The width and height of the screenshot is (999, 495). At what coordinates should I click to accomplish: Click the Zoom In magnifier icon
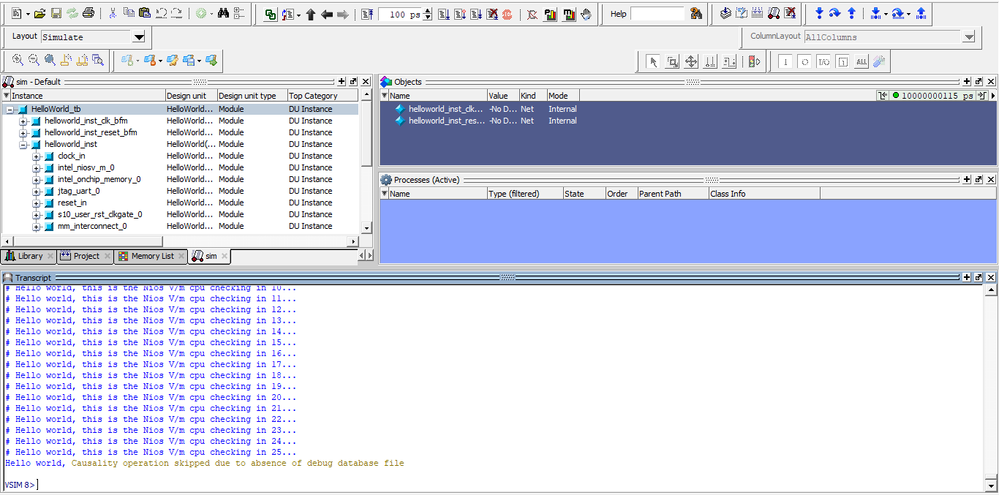17,61
